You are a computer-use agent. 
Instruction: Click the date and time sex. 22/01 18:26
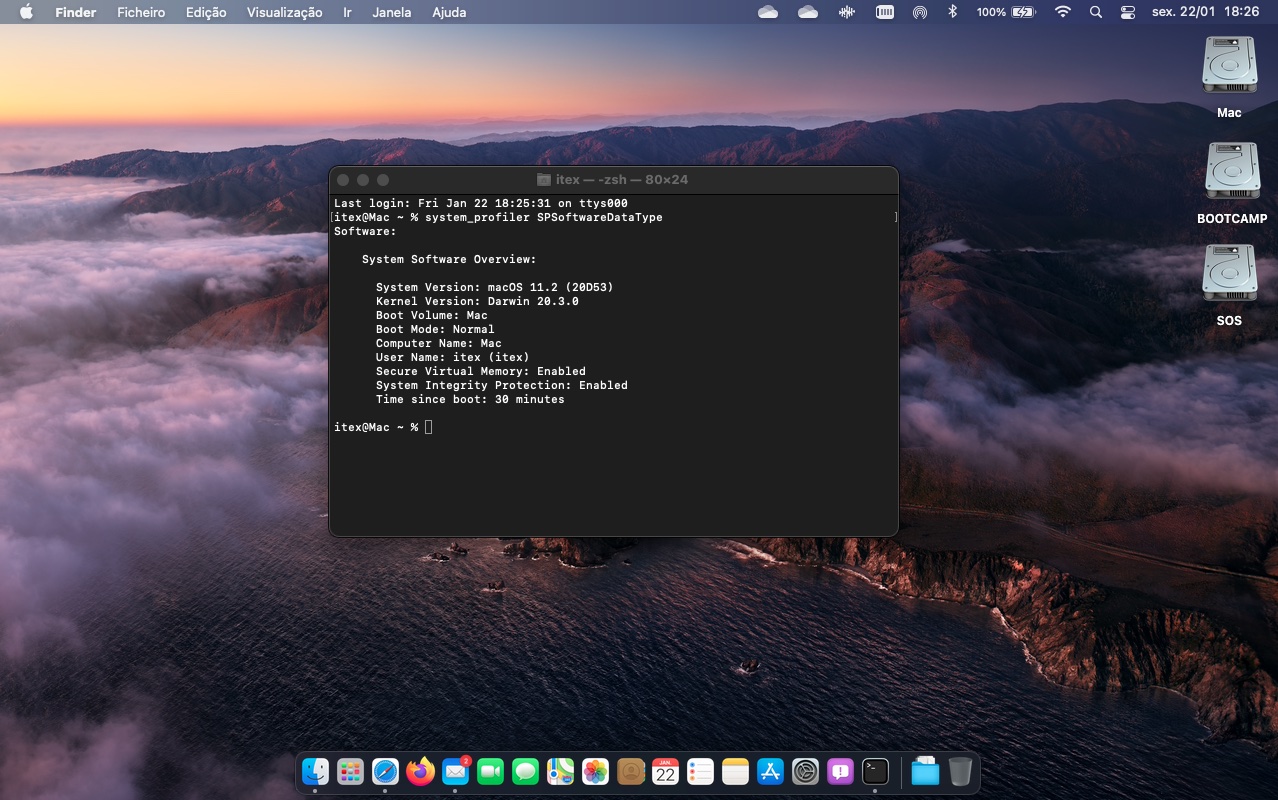(x=1205, y=12)
